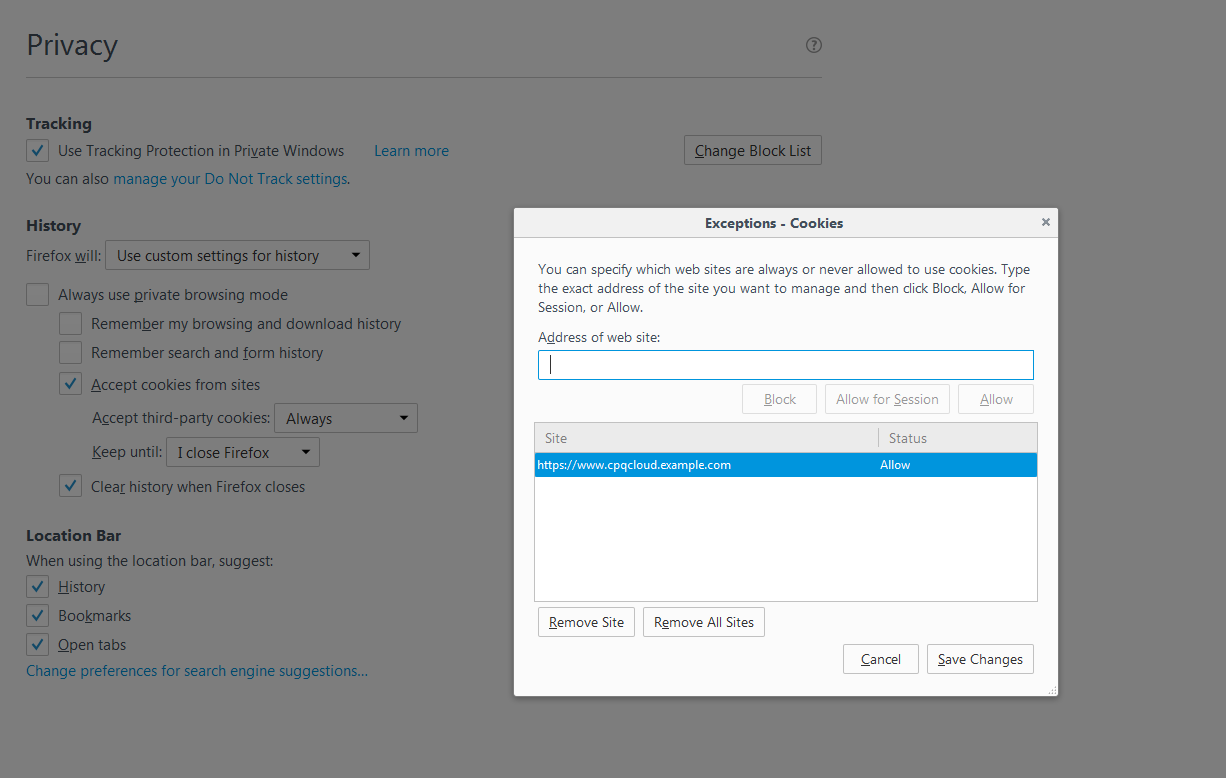Screen dimensions: 1226x778
Task: Click the Allow button in the dialog
Action: (x=996, y=399)
